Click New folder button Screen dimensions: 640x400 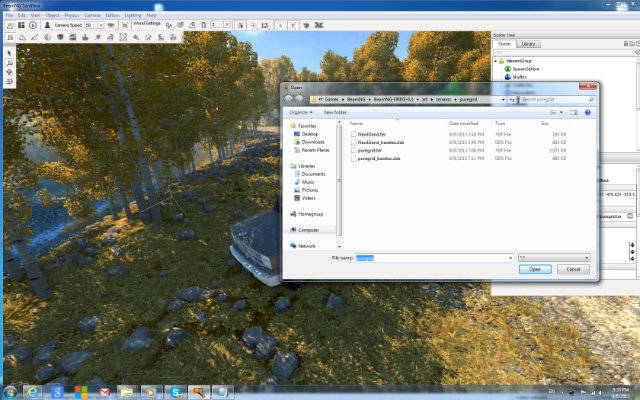coord(335,112)
